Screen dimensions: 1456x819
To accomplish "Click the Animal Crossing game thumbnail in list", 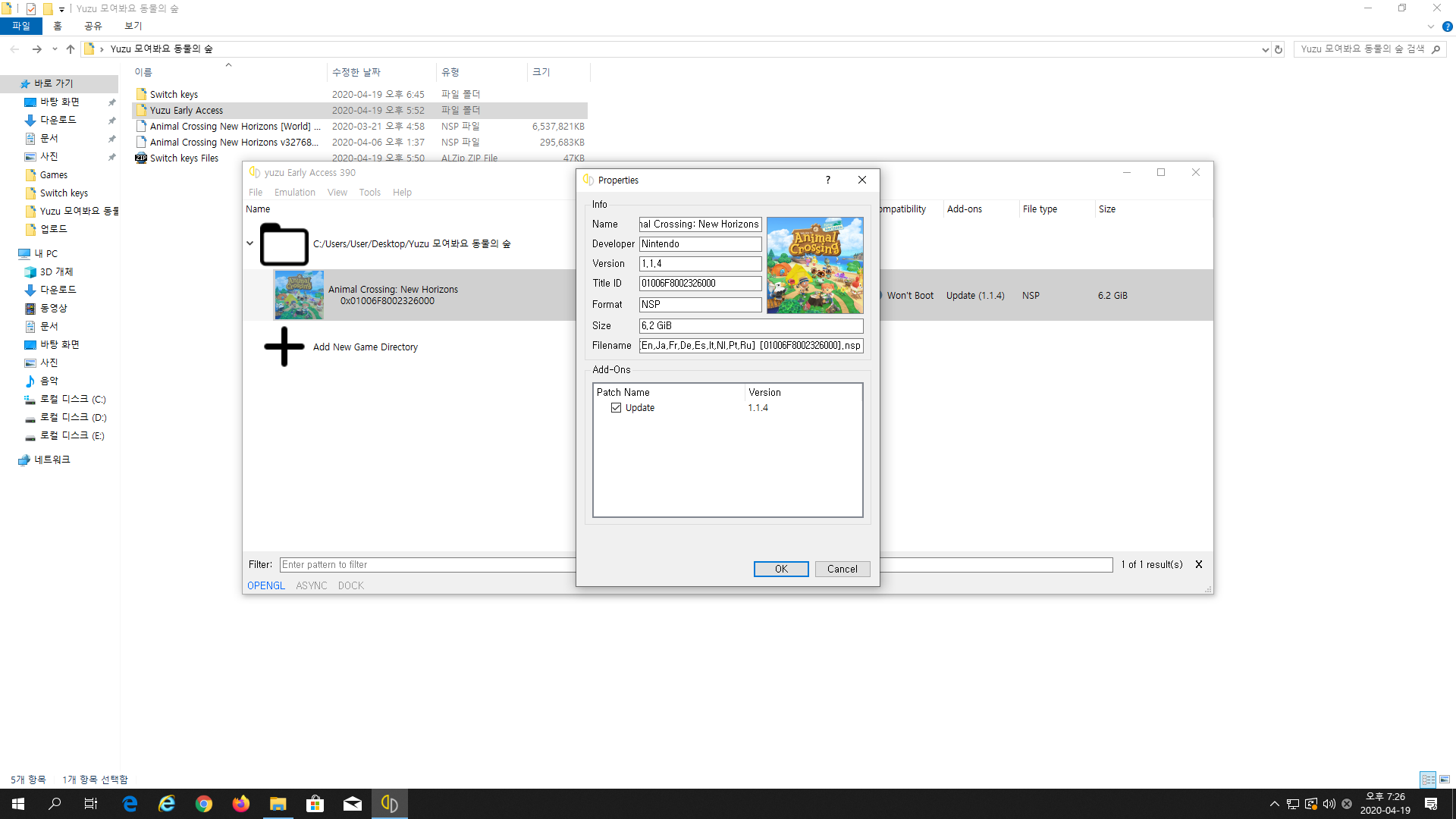I will coord(299,295).
